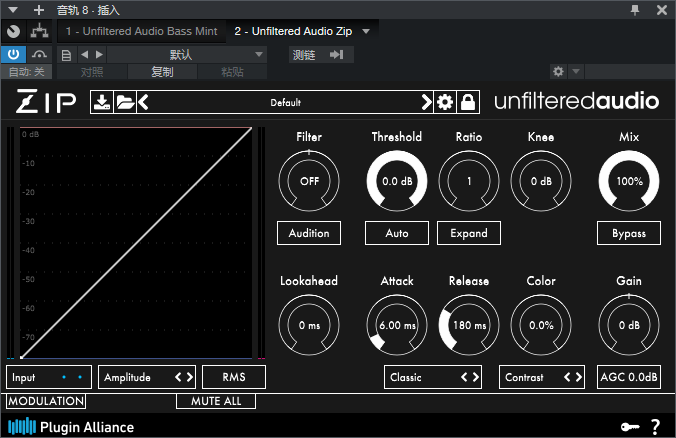Click the Plugin Alliance logo
676x438 pixels.
tap(71, 427)
